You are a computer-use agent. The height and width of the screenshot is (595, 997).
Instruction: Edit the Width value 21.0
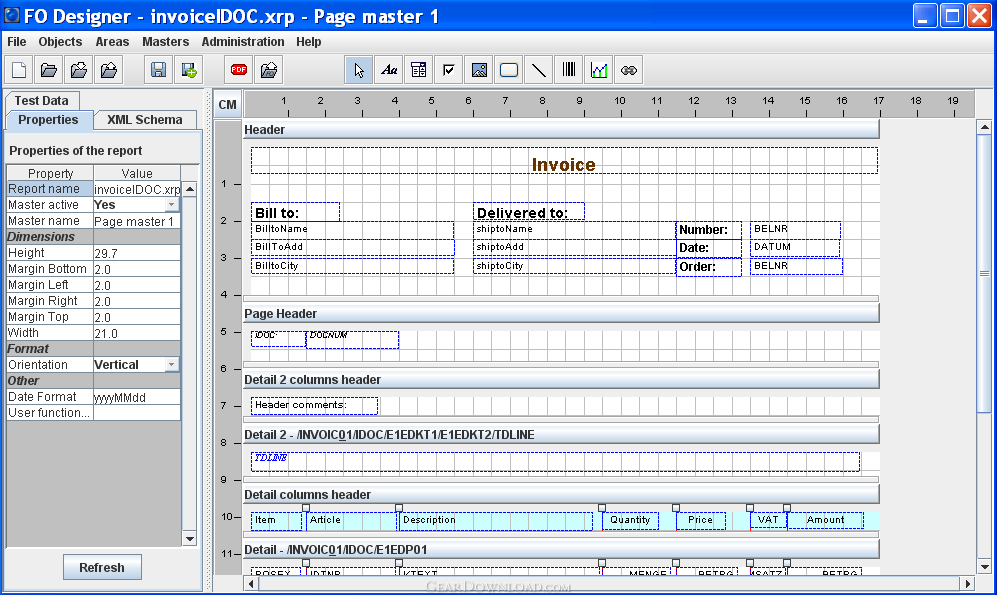137,333
